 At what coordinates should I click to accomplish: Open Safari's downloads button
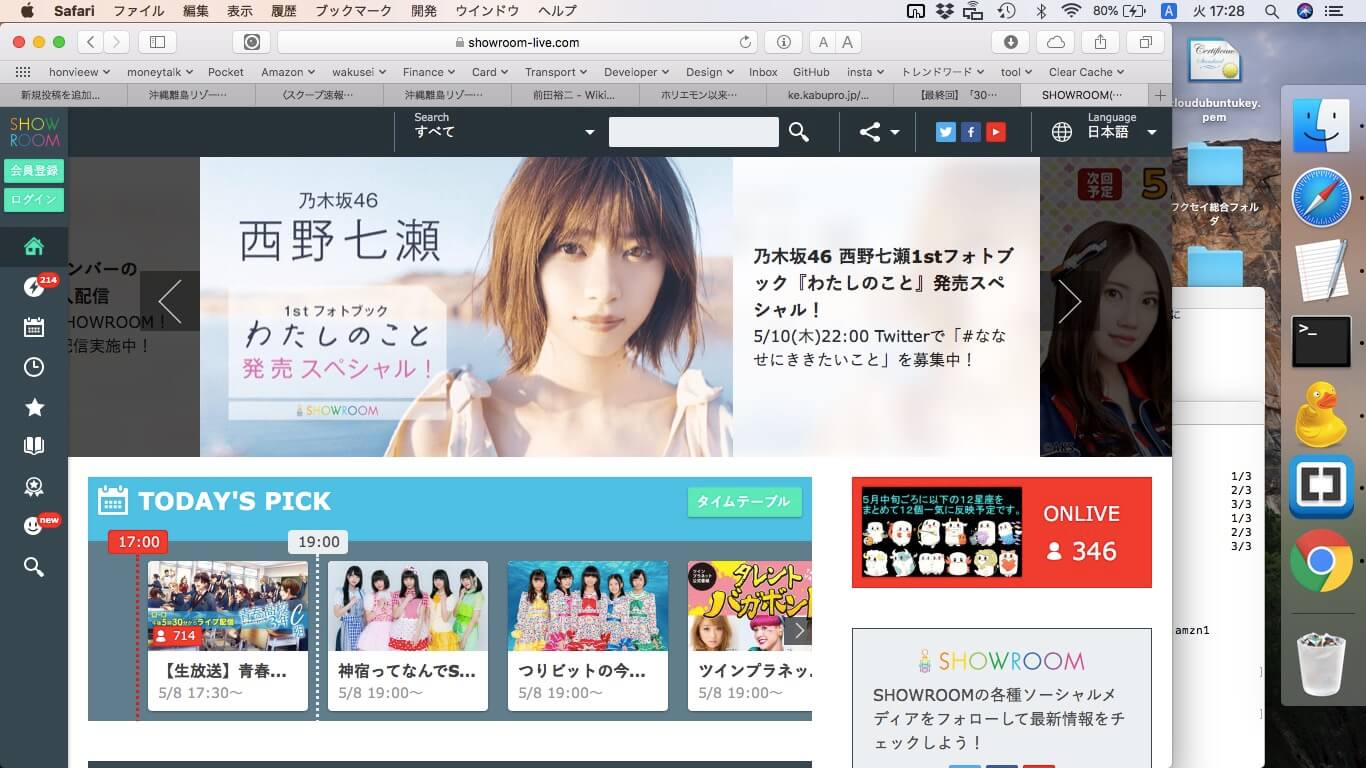pyautogui.click(x=1011, y=42)
